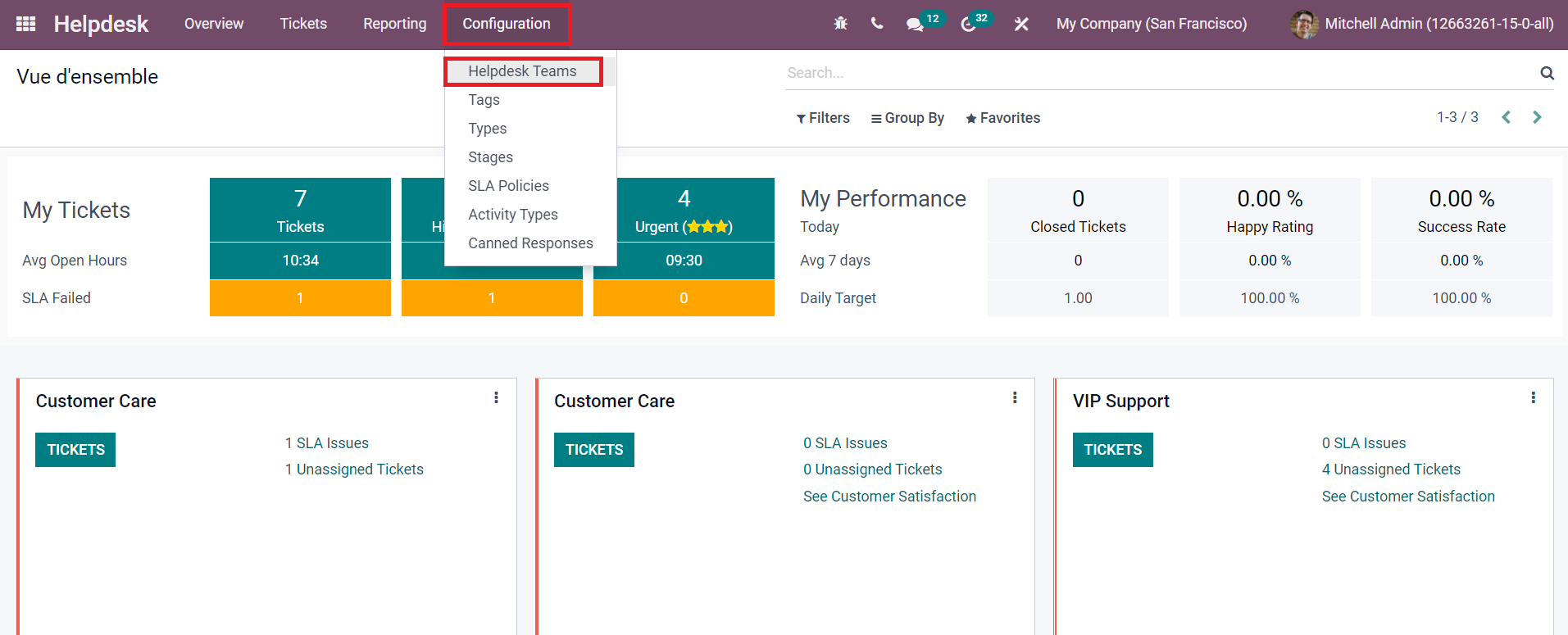Image resolution: width=1568 pixels, height=635 pixels.
Task: Open VIP Support card kebab menu
Action: coord(1533,397)
